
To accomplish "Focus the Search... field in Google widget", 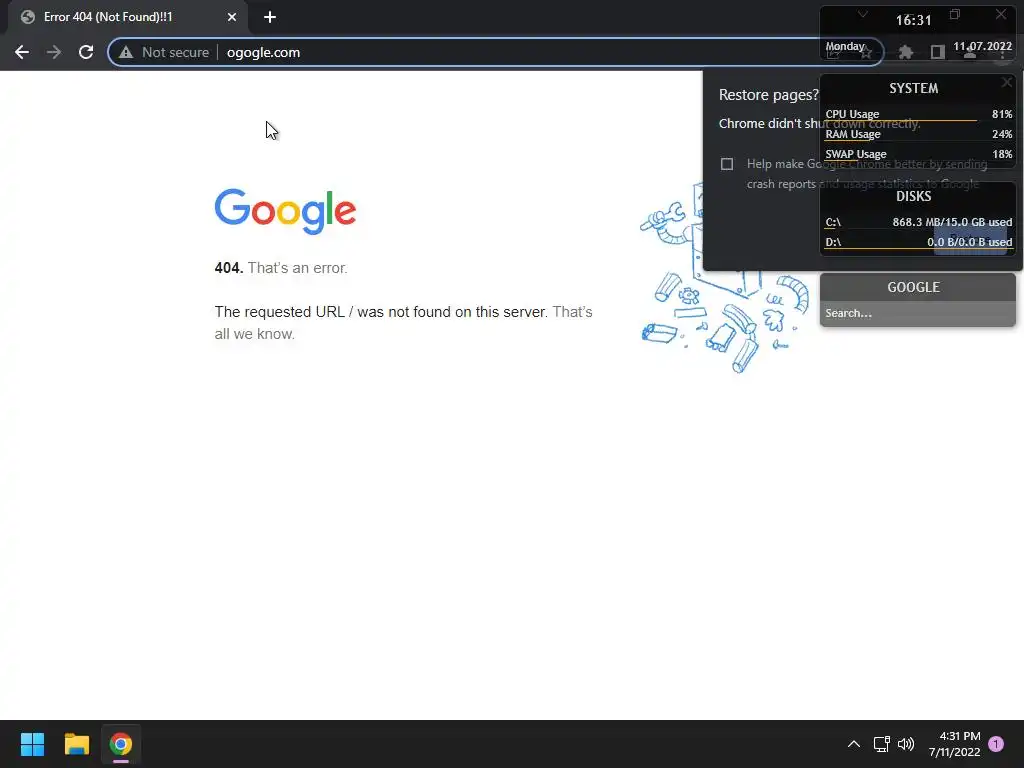I will [918, 313].
